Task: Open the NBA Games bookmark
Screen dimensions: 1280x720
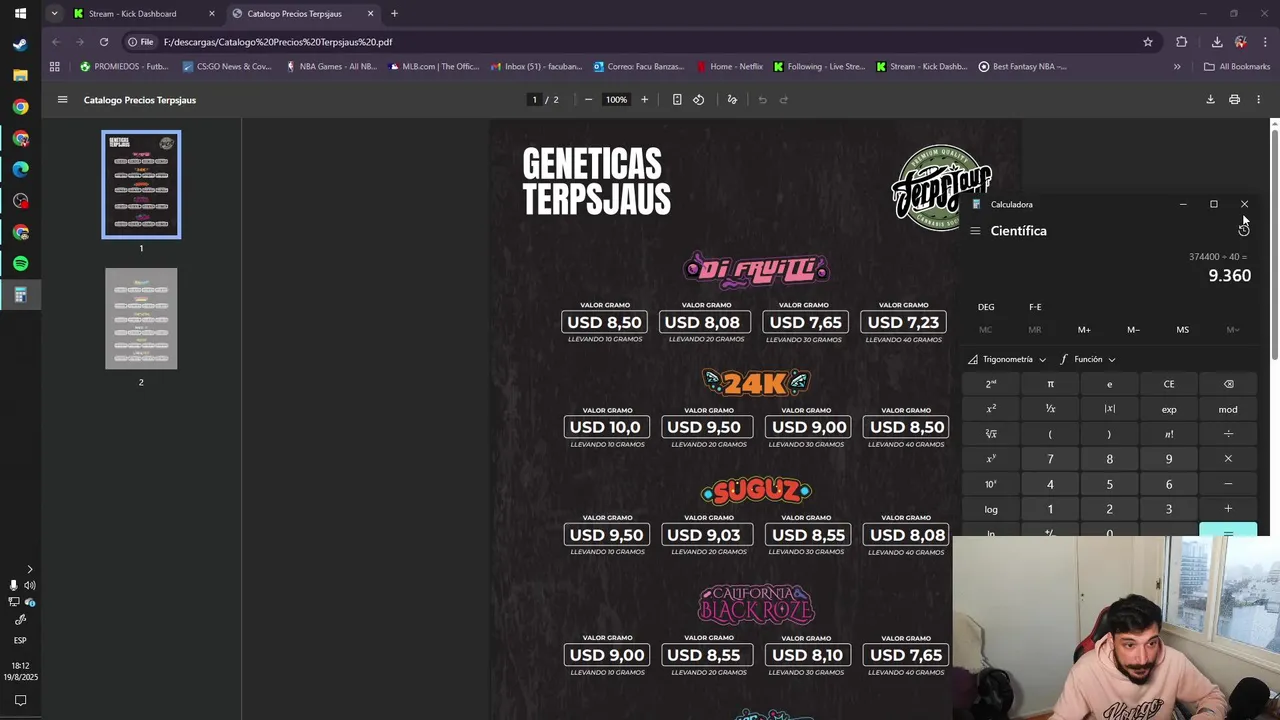Action: 331,67
